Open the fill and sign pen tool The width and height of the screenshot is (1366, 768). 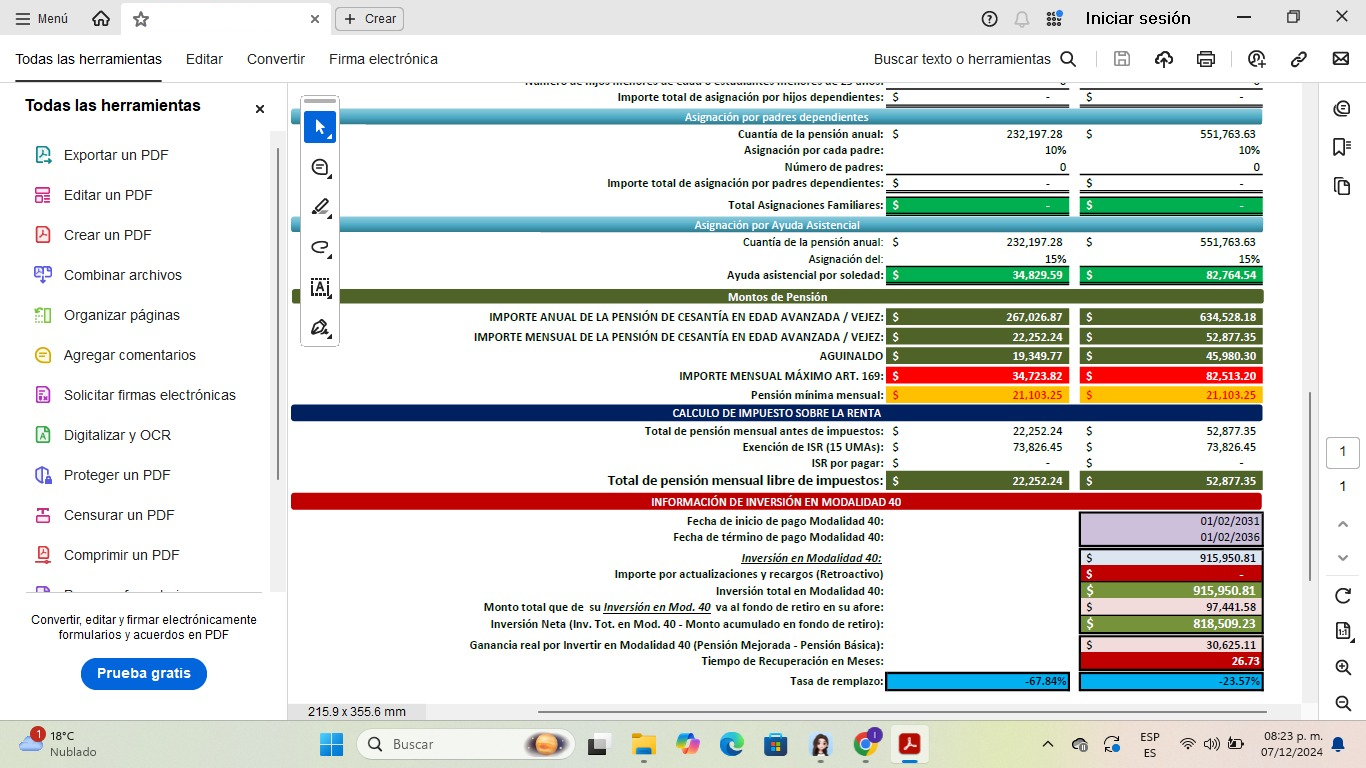(320, 328)
